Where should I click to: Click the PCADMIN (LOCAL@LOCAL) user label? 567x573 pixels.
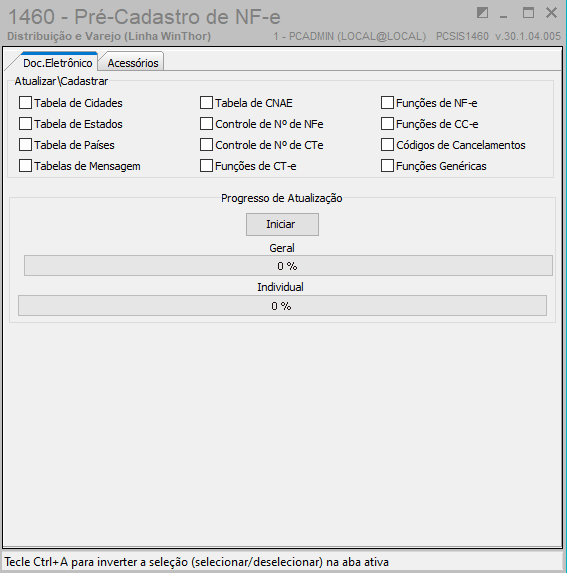pos(350,36)
